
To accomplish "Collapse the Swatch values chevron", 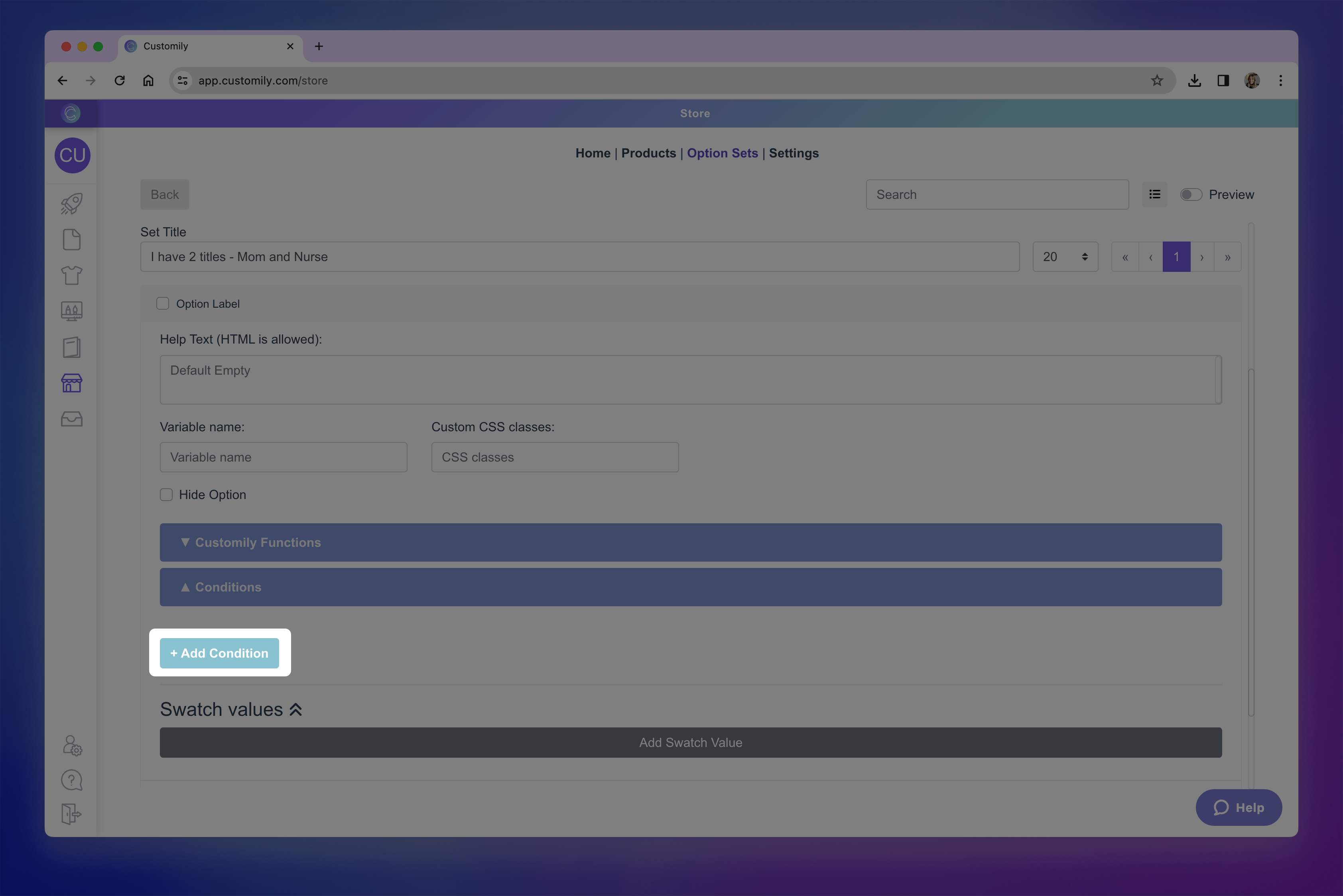I will (x=295, y=710).
